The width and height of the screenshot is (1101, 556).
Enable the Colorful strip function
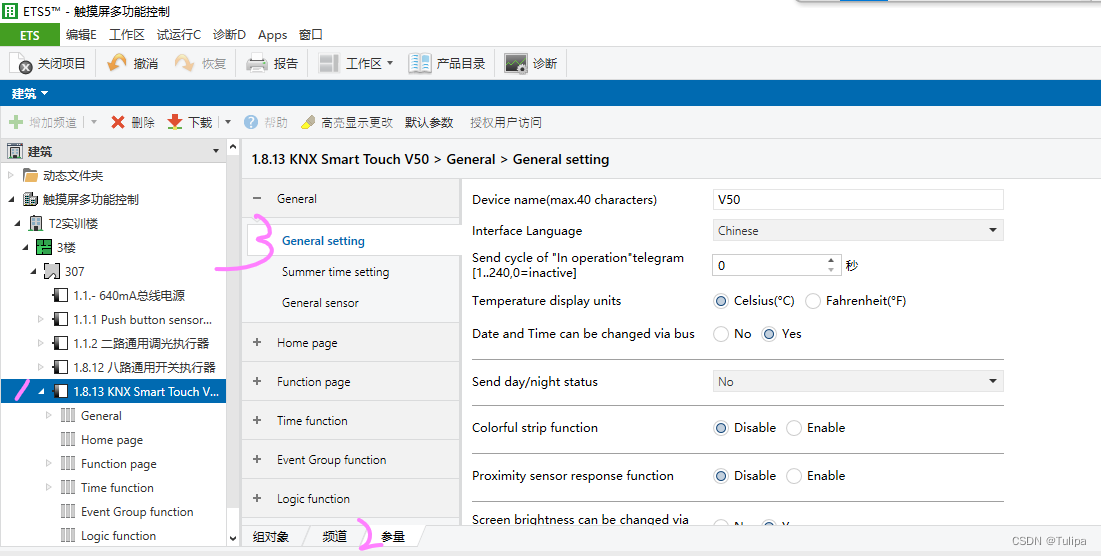coord(793,428)
